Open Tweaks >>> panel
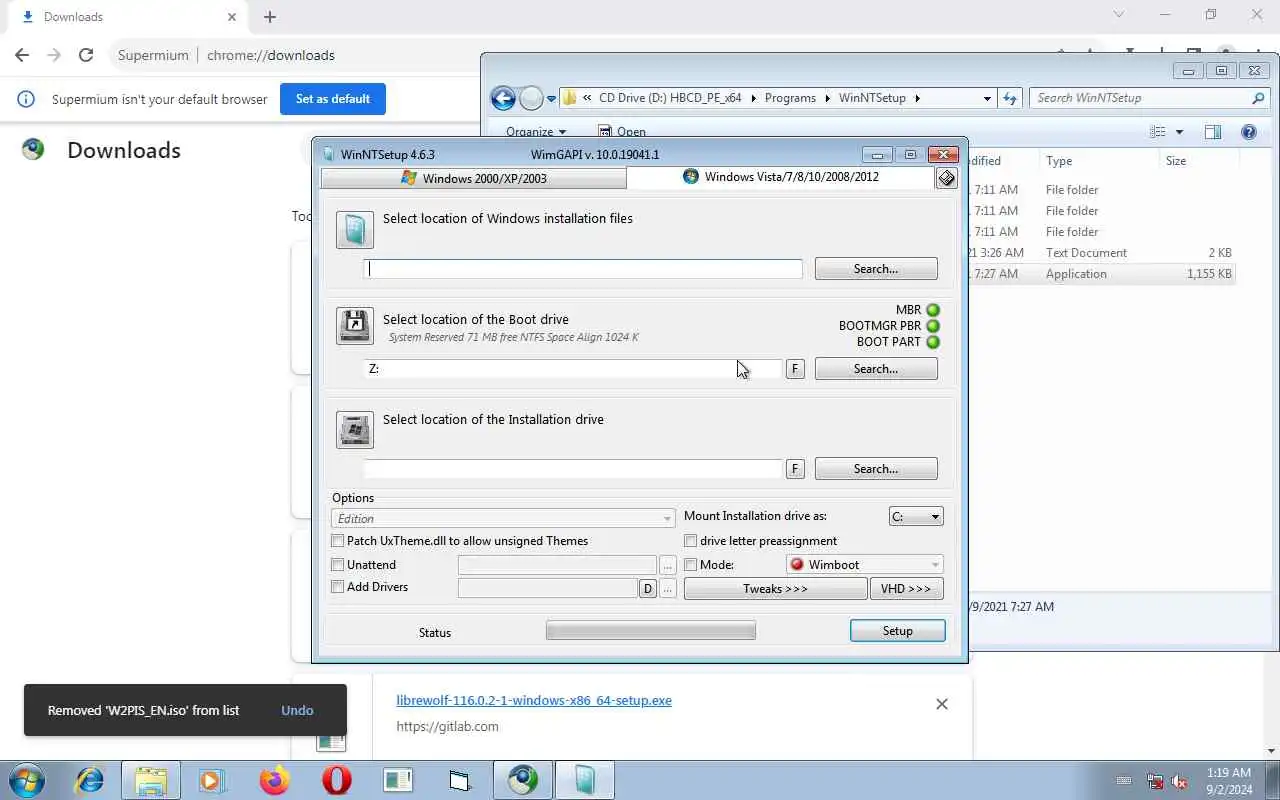Screen dimensions: 1280x800 (775, 589)
